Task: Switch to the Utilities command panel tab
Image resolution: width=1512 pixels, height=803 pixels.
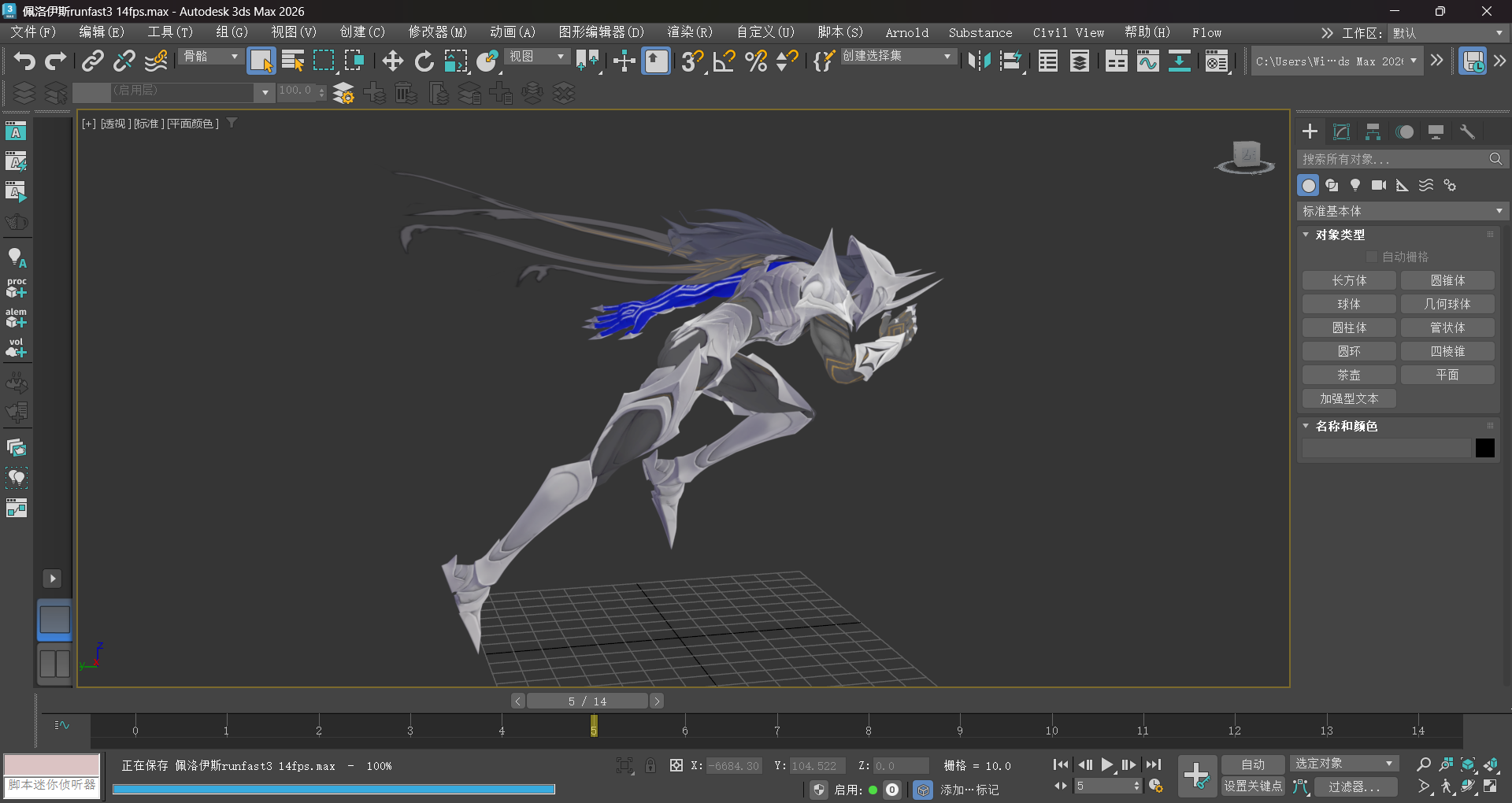Action: point(1467,131)
